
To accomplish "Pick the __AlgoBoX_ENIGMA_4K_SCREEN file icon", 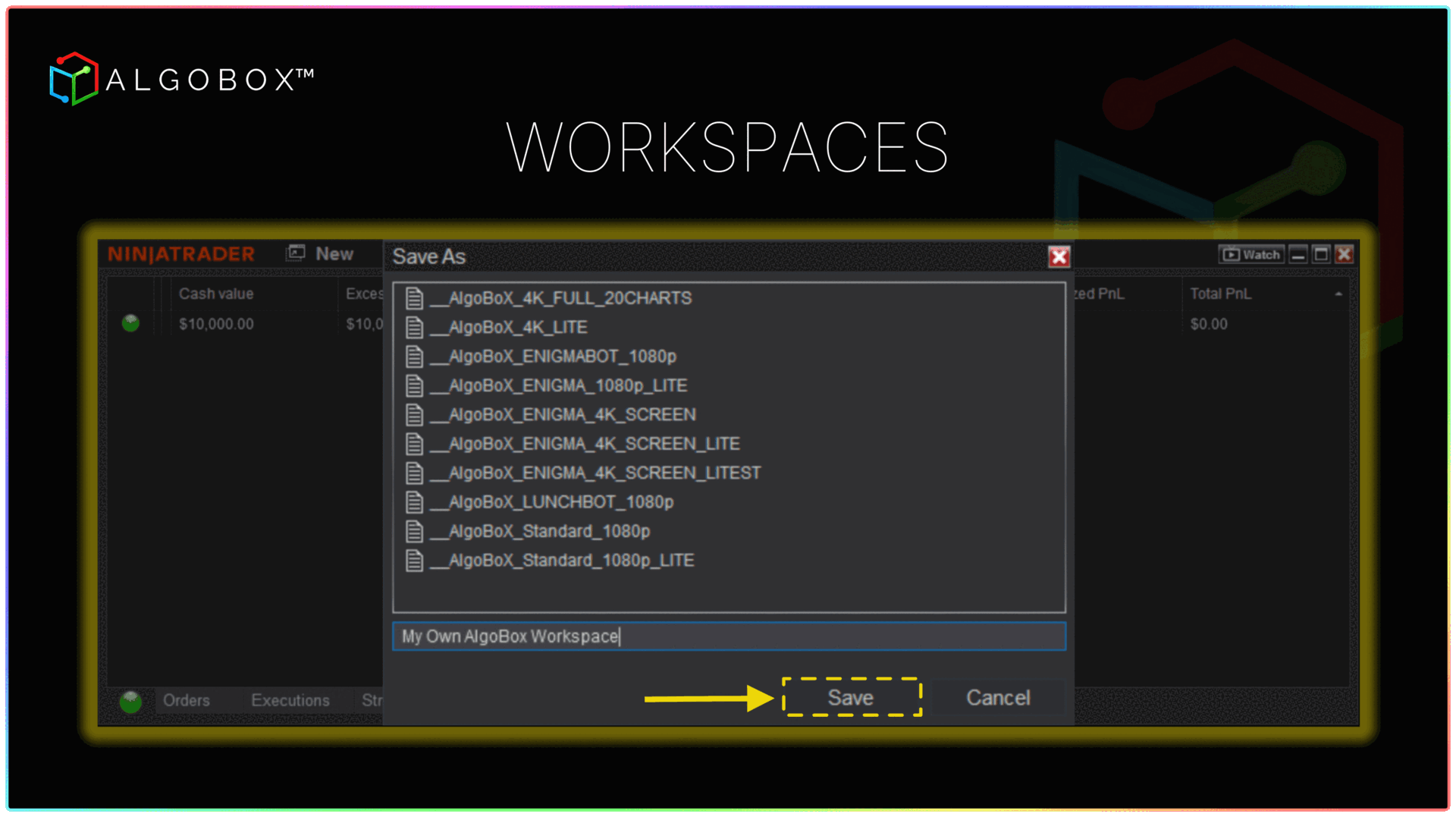I will tap(414, 415).
